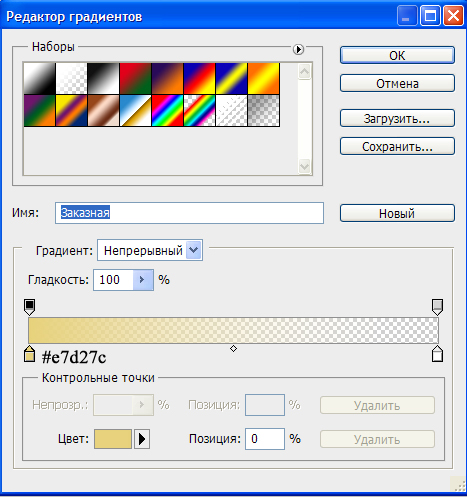Choose the transparent stripes gradient preset
Image resolution: width=467 pixels, height=497 pixels.
point(231,110)
